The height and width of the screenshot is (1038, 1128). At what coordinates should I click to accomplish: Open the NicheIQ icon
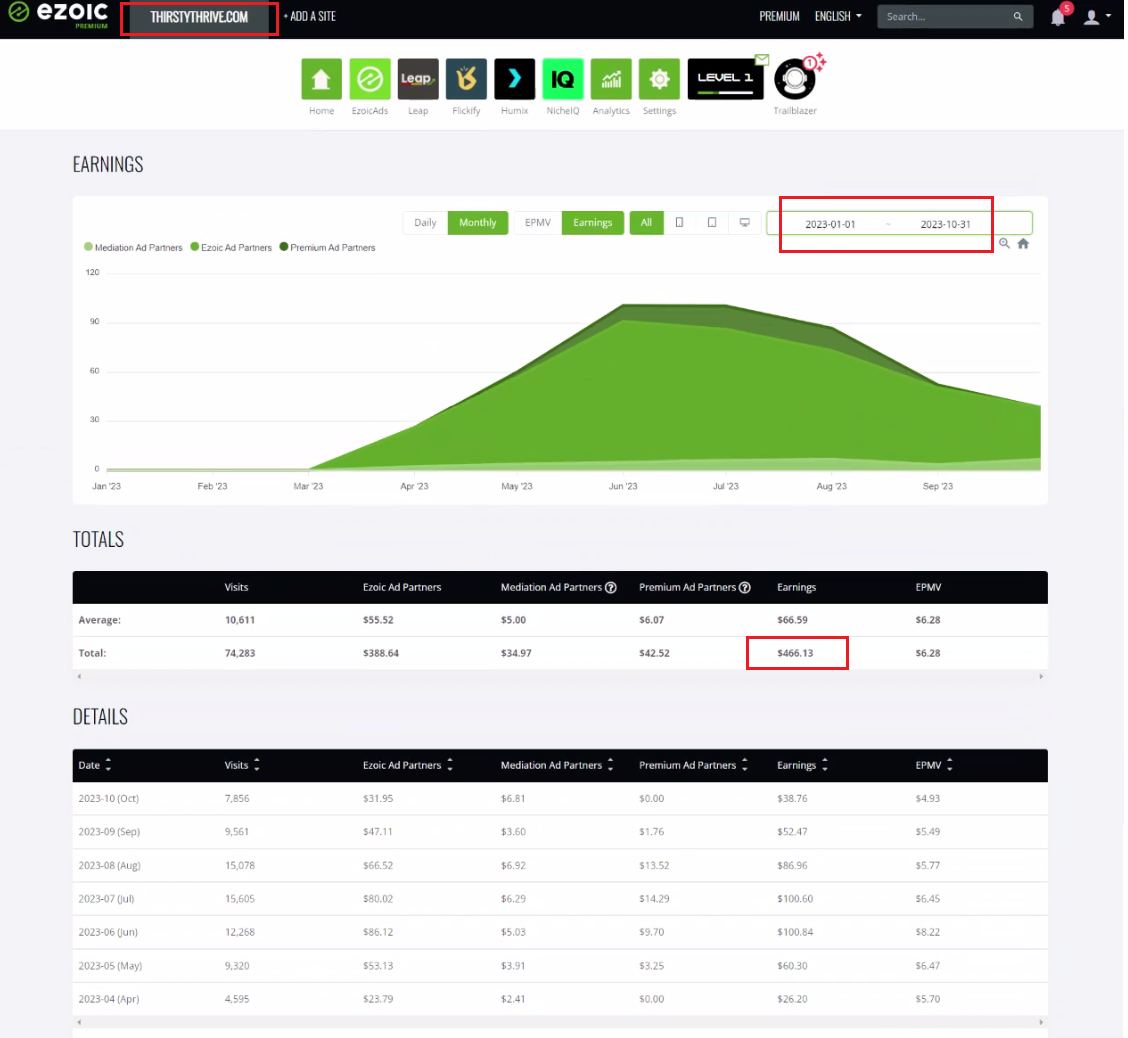click(563, 79)
